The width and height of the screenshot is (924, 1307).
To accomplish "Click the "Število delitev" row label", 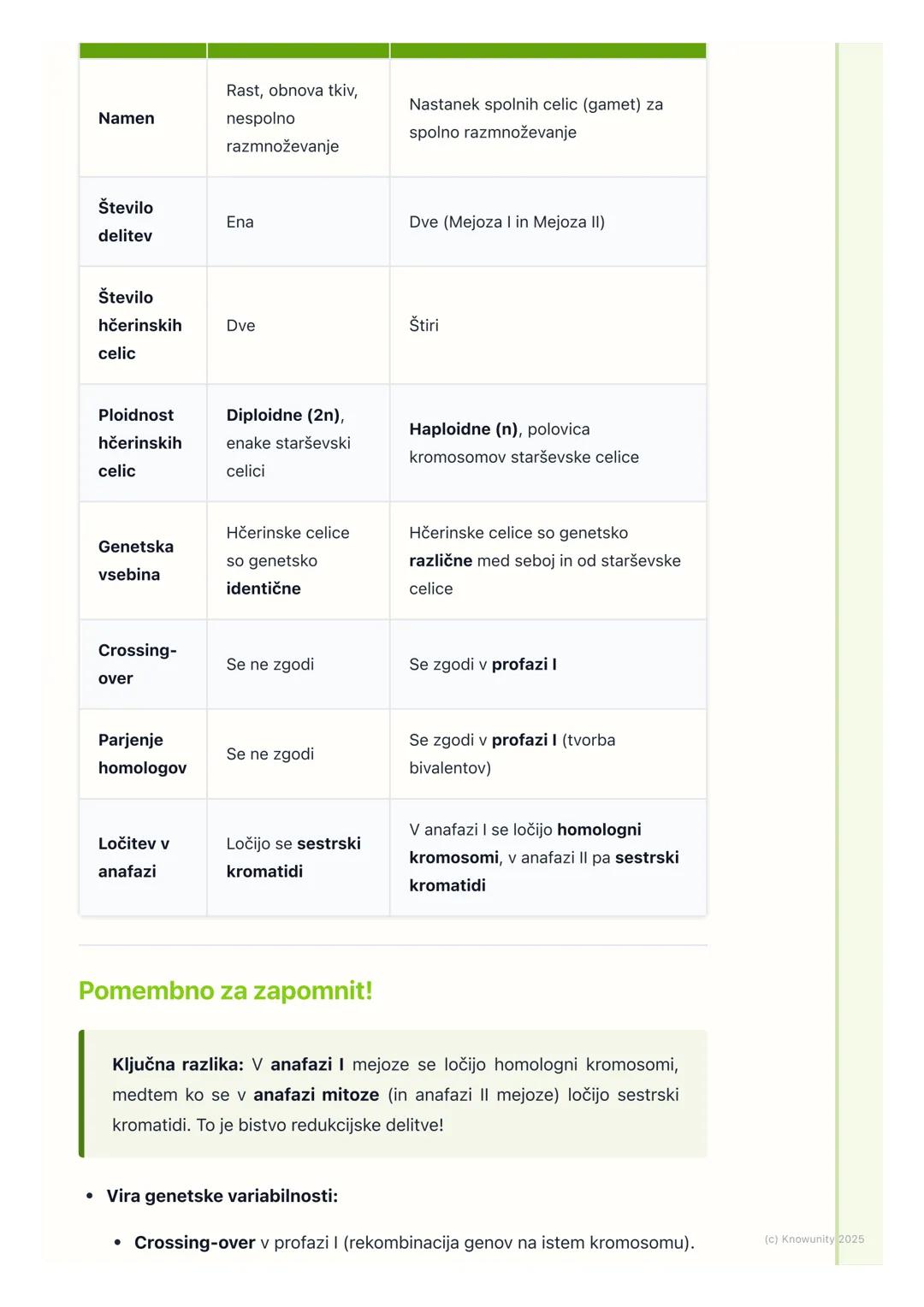I will click(126, 222).
